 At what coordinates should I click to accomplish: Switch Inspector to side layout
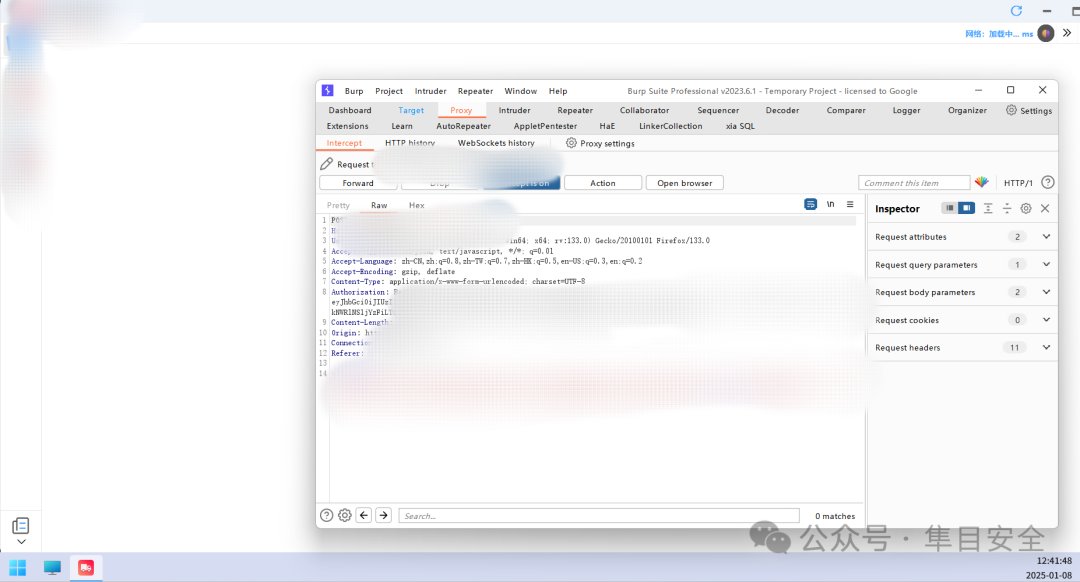click(966, 208)
